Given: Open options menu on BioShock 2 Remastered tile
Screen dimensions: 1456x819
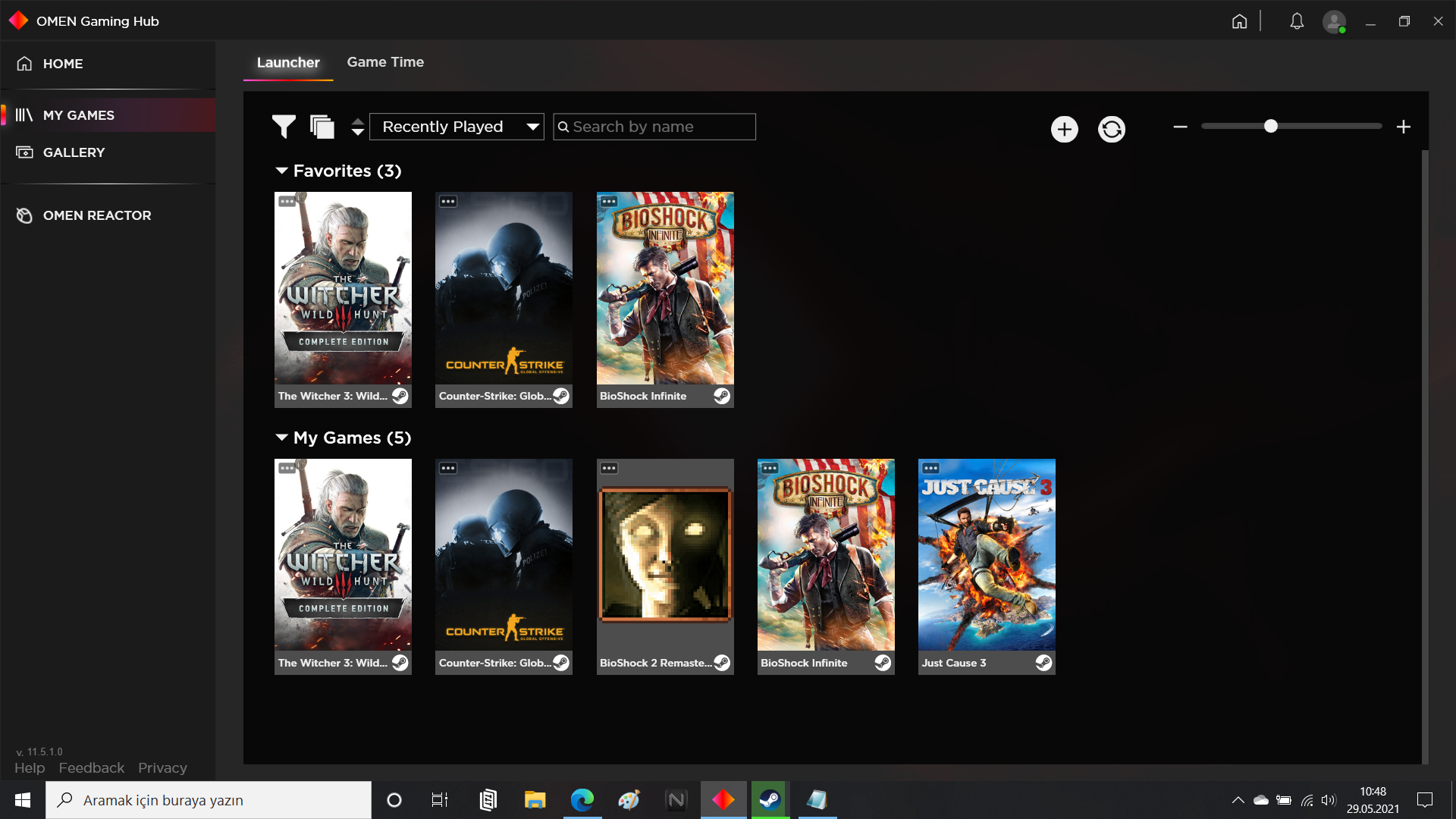Looking at the screenshot, I should pyautogui.click(x=609, y=468).
